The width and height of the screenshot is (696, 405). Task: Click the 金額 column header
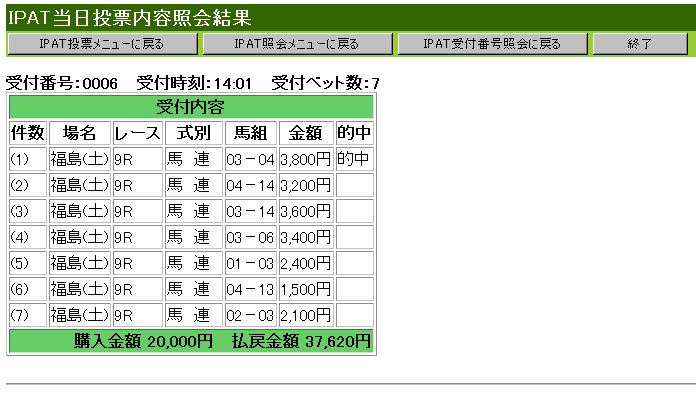(x=306, y=133)
